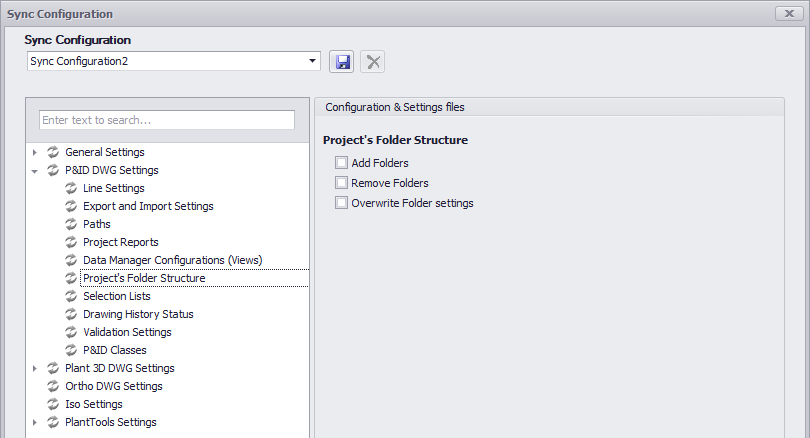Select P&ID DWG Settings tree item
This screenshot has height=438, width=810.
pyautogui.click(x=112, y=170)
